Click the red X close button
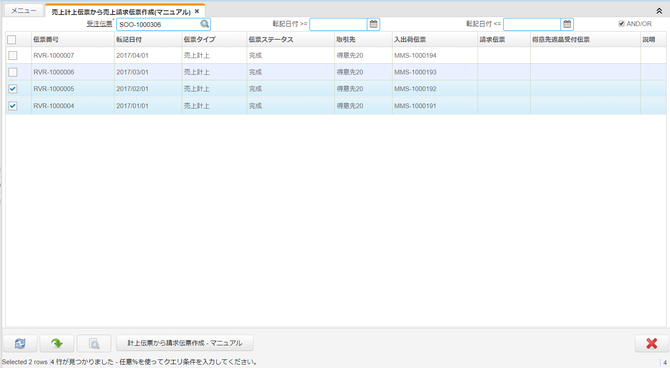Screen dimensions: 670x368 pyautogui.click(x=651, y=343)
